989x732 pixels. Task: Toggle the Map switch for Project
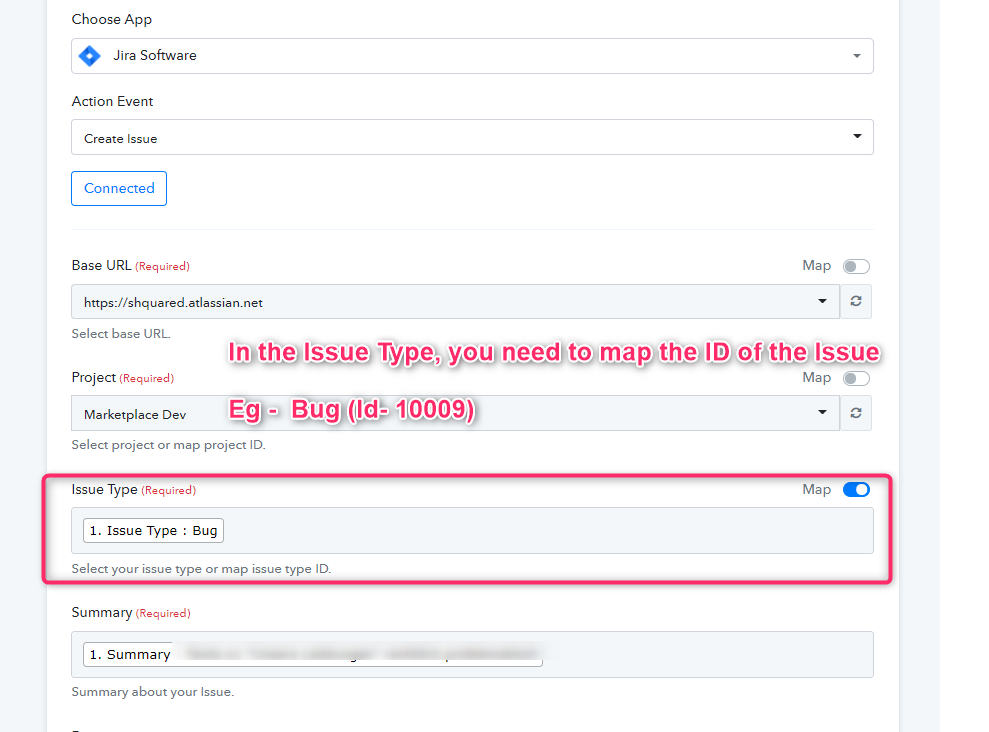[856, 378]
